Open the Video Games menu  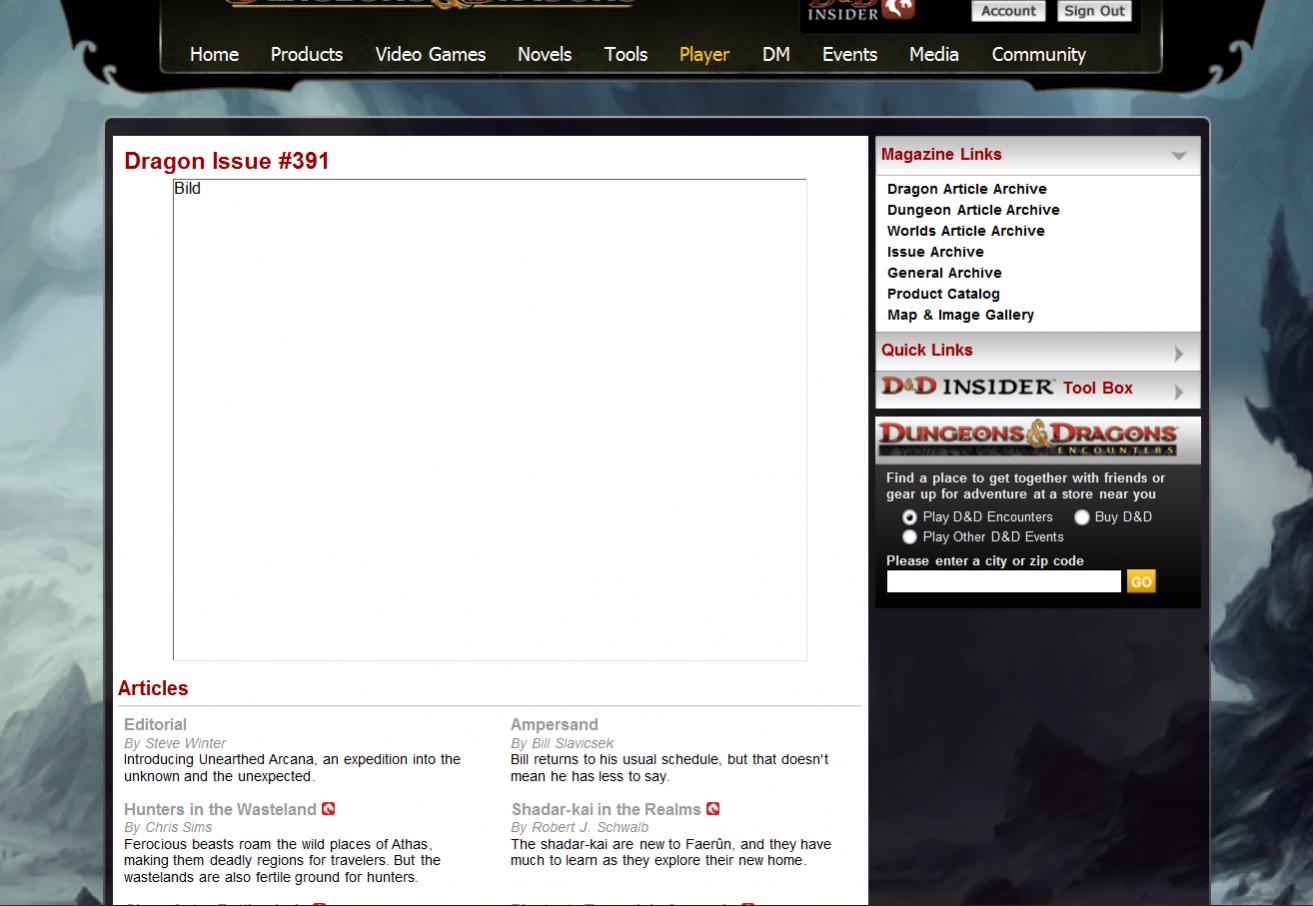tap(430, 55)
